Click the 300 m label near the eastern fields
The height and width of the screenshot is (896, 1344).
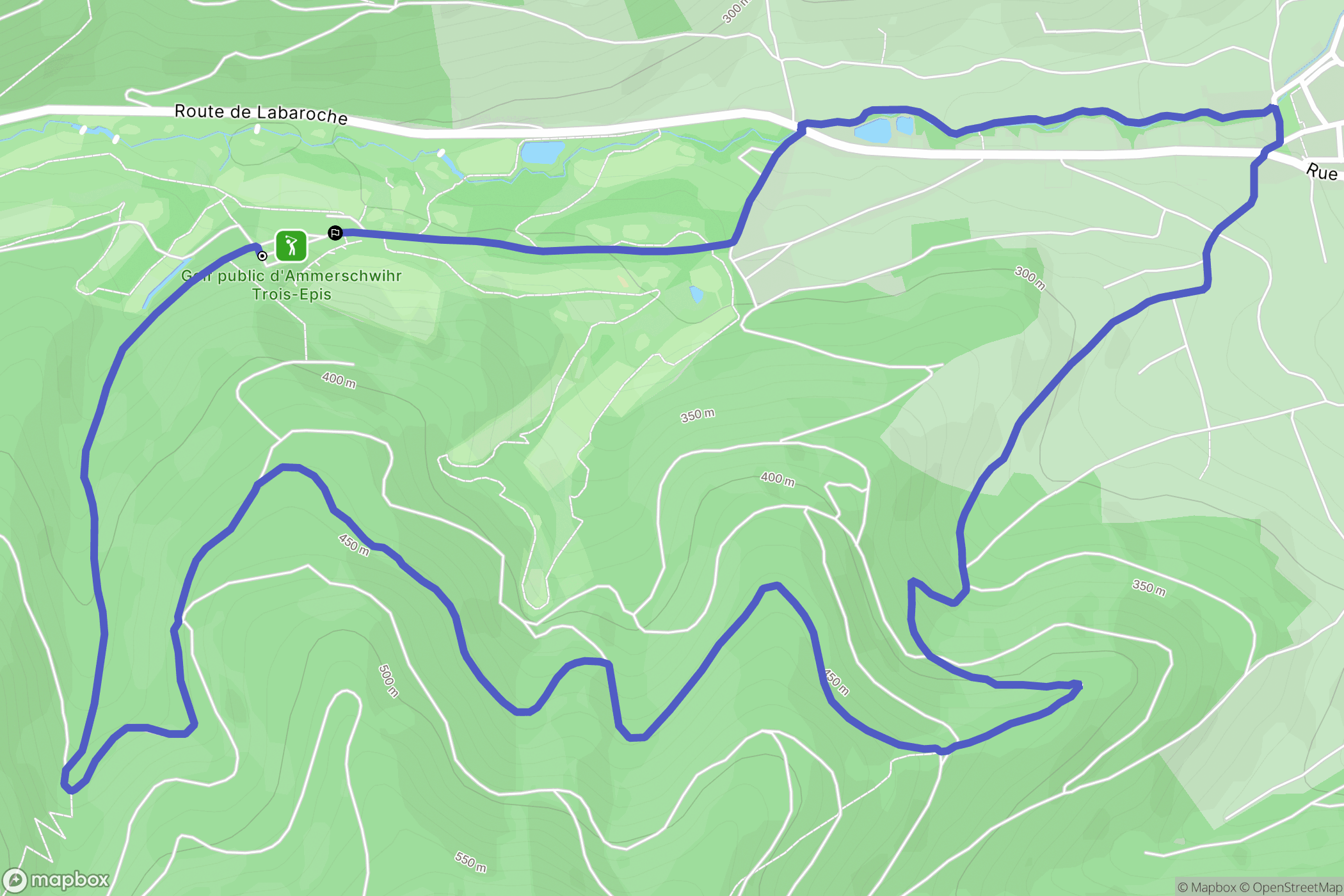[1030, 278]
